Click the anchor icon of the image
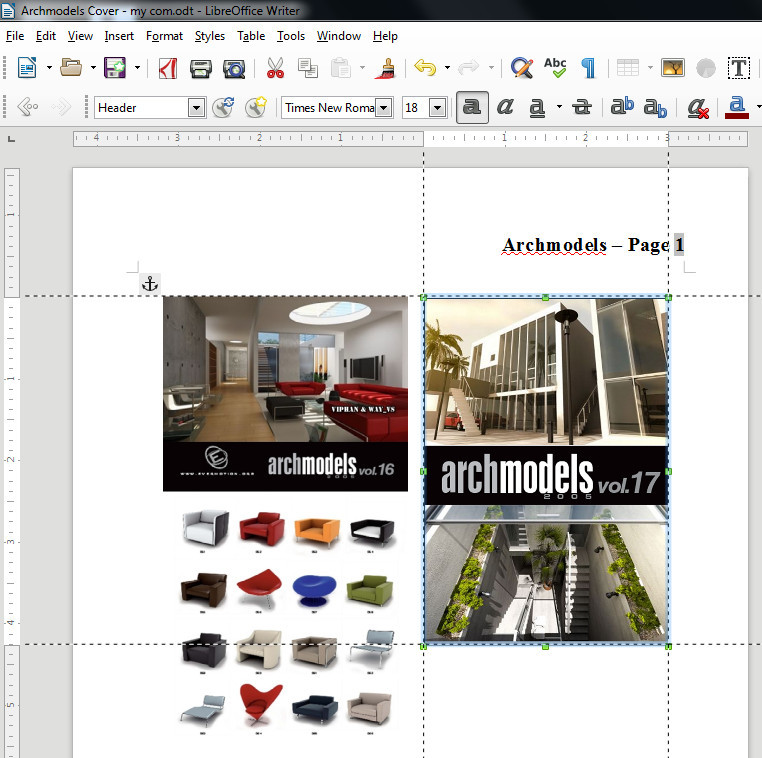 click(150, 283)
